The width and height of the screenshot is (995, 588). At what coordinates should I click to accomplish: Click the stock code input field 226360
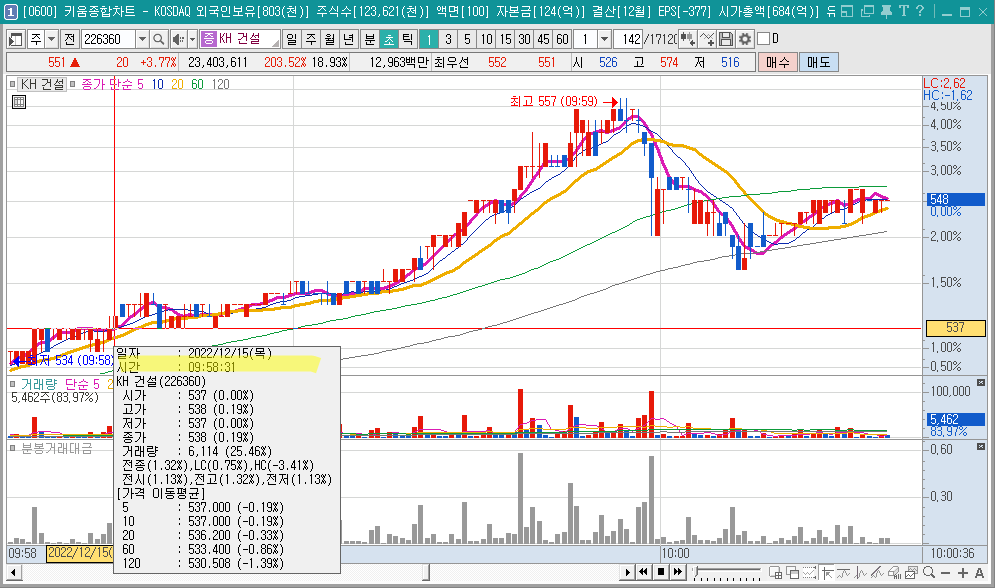[x=108, y=39]
